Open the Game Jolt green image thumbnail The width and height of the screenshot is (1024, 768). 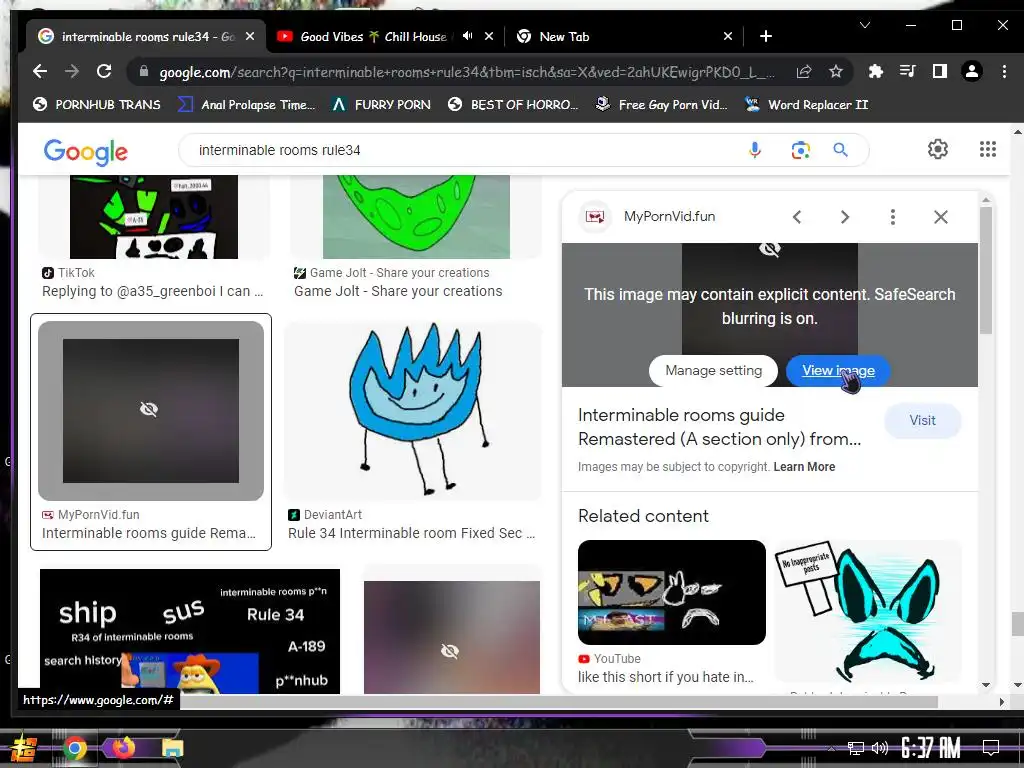416,216
